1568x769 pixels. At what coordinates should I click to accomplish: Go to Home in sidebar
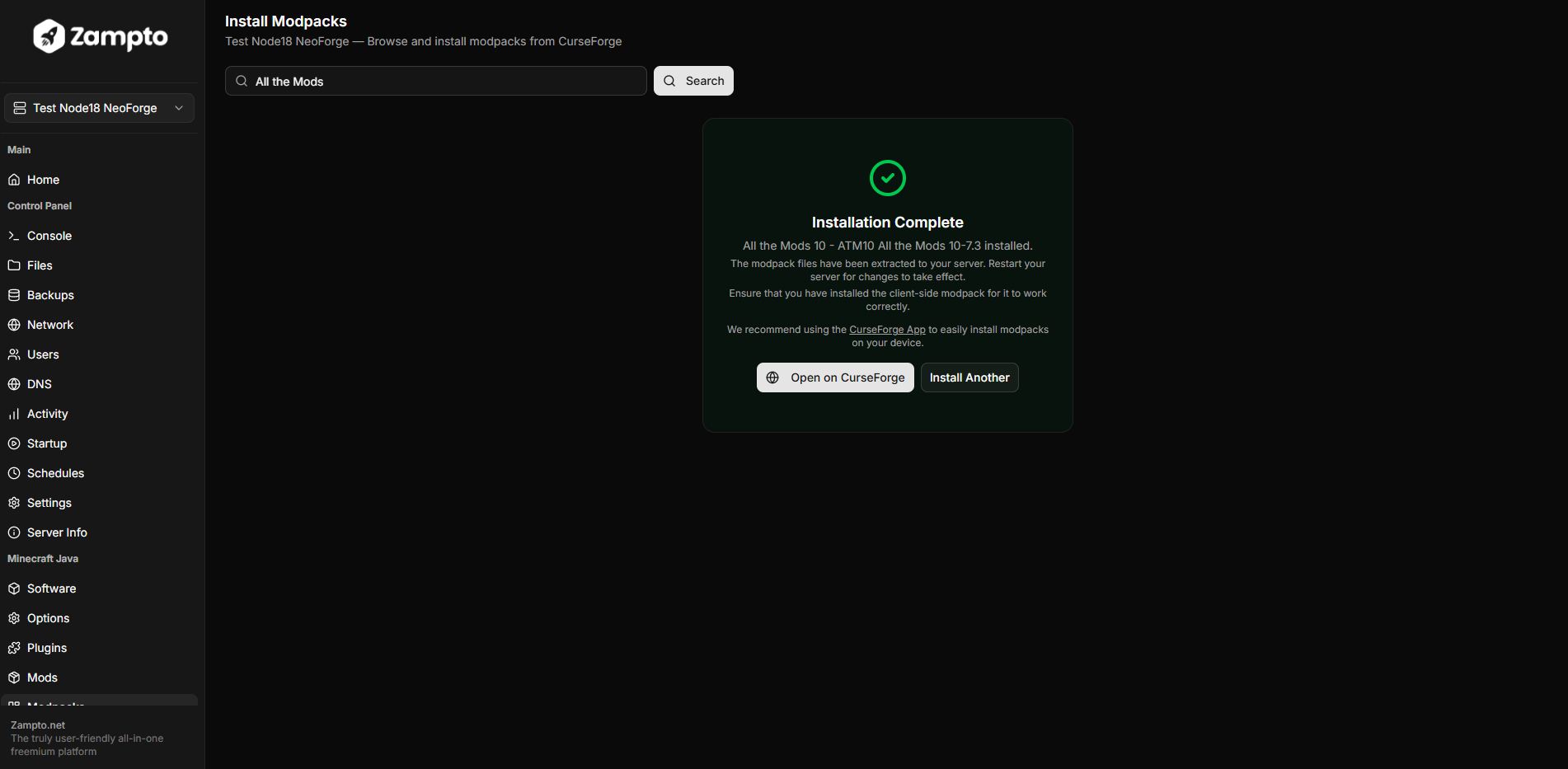[99, 180]
